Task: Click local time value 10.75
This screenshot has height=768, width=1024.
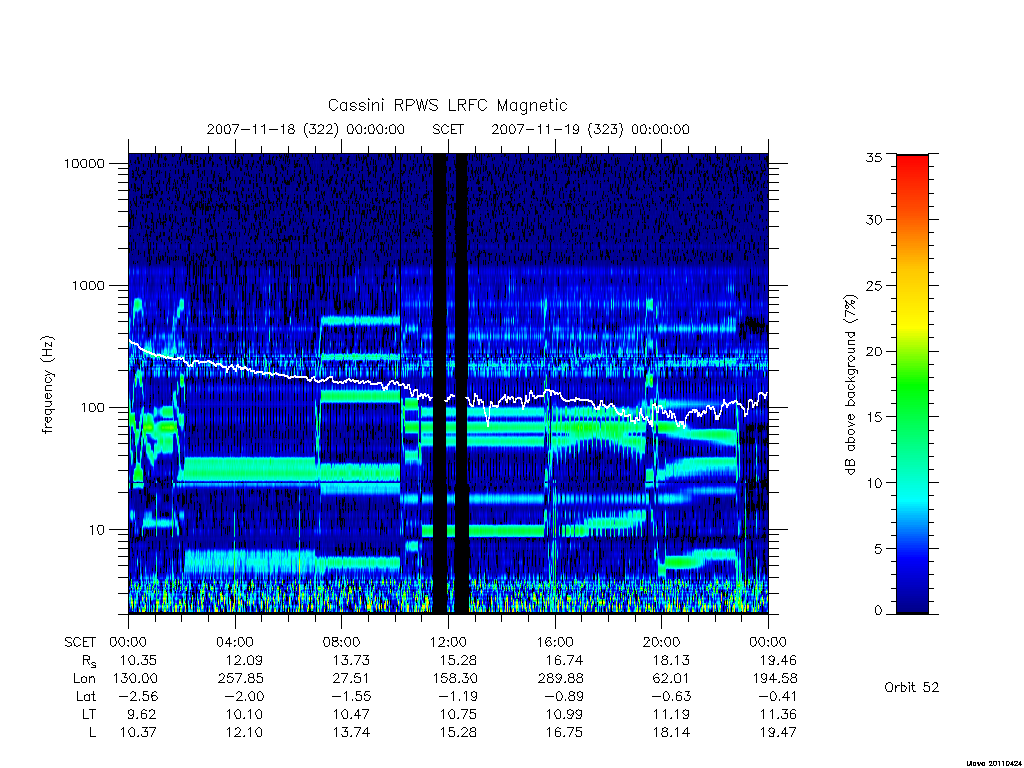Action: tap(458, 714)
